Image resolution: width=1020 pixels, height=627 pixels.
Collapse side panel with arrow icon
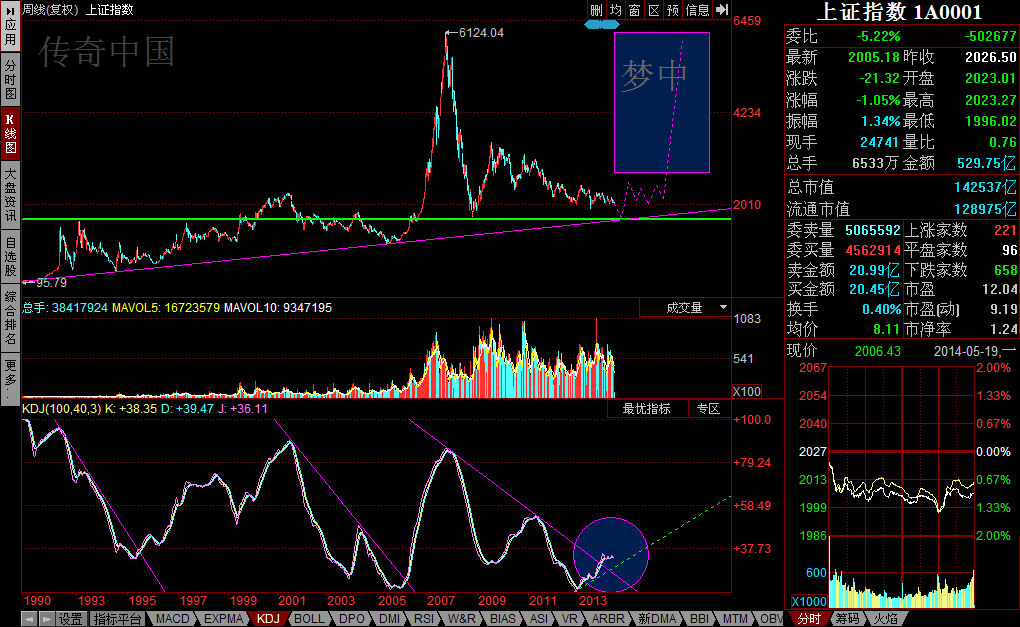(721, 10)
